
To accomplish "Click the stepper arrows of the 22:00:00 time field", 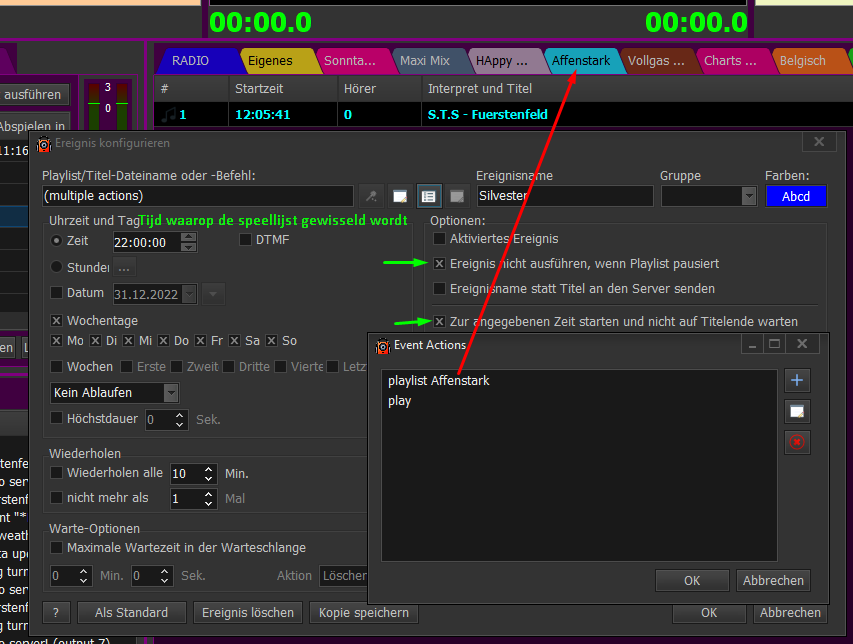I will click(188, 242).
